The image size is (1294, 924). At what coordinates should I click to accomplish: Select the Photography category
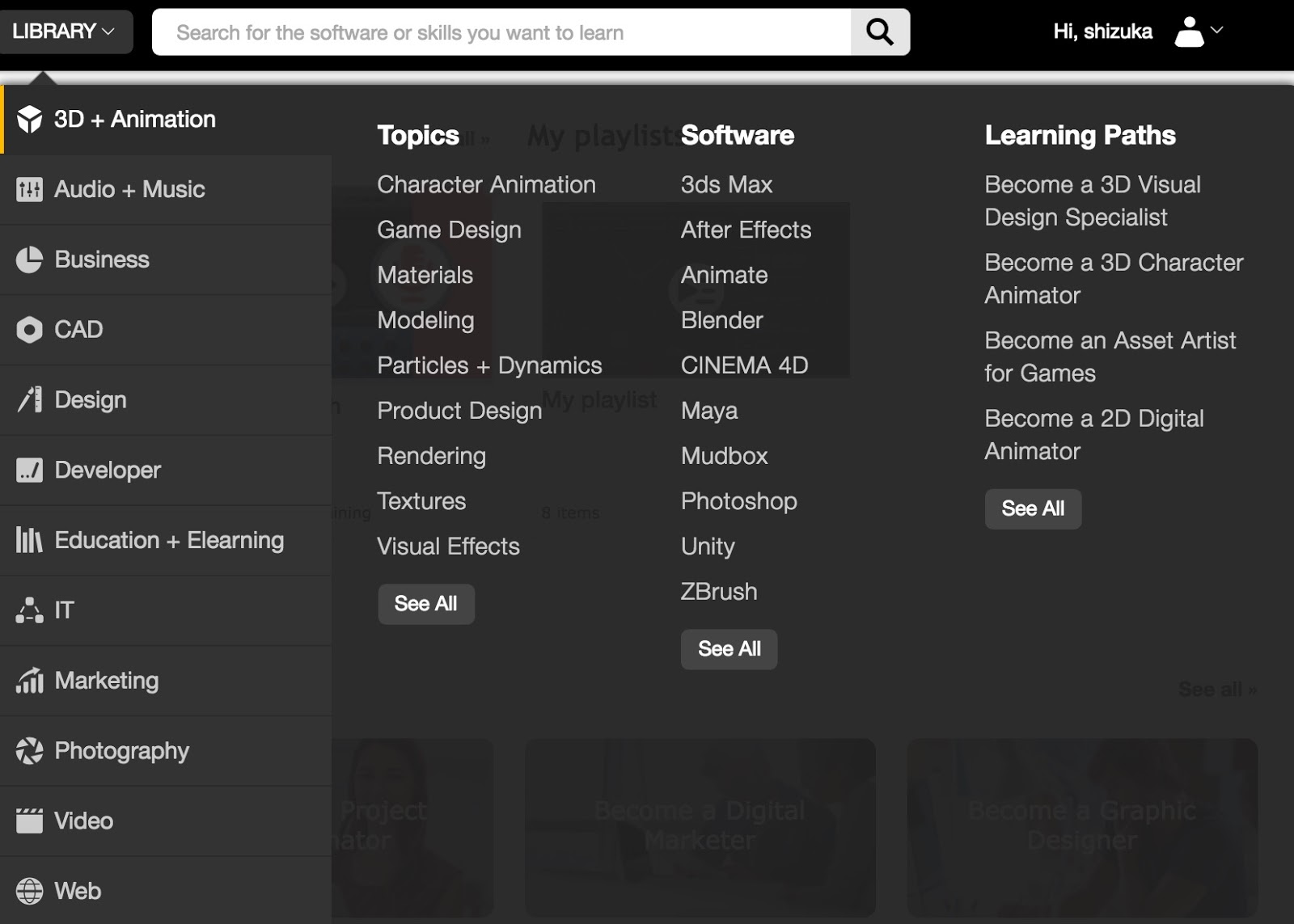click(166, 751)
